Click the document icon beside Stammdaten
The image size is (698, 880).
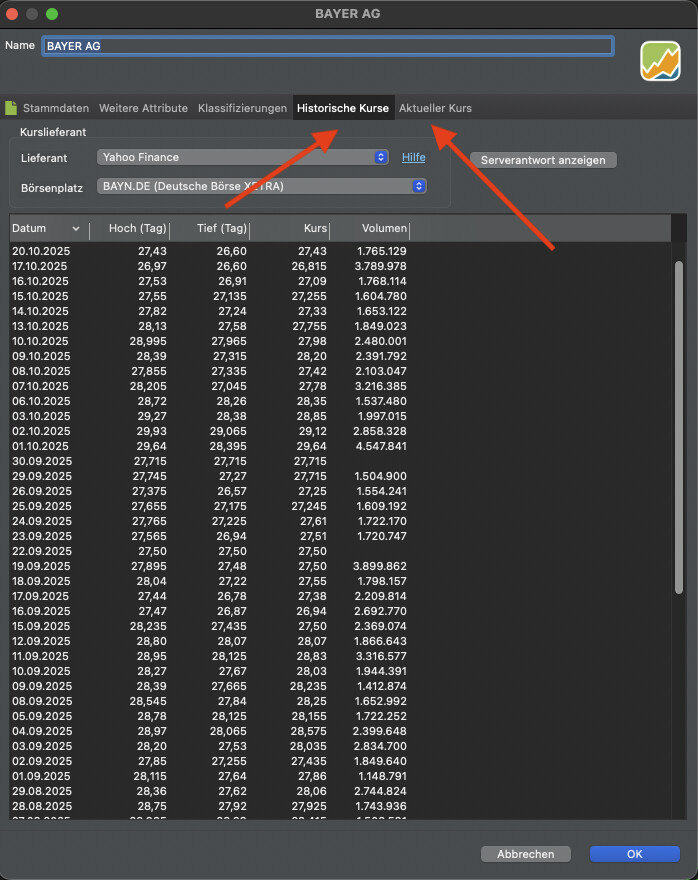click(11, 108)
